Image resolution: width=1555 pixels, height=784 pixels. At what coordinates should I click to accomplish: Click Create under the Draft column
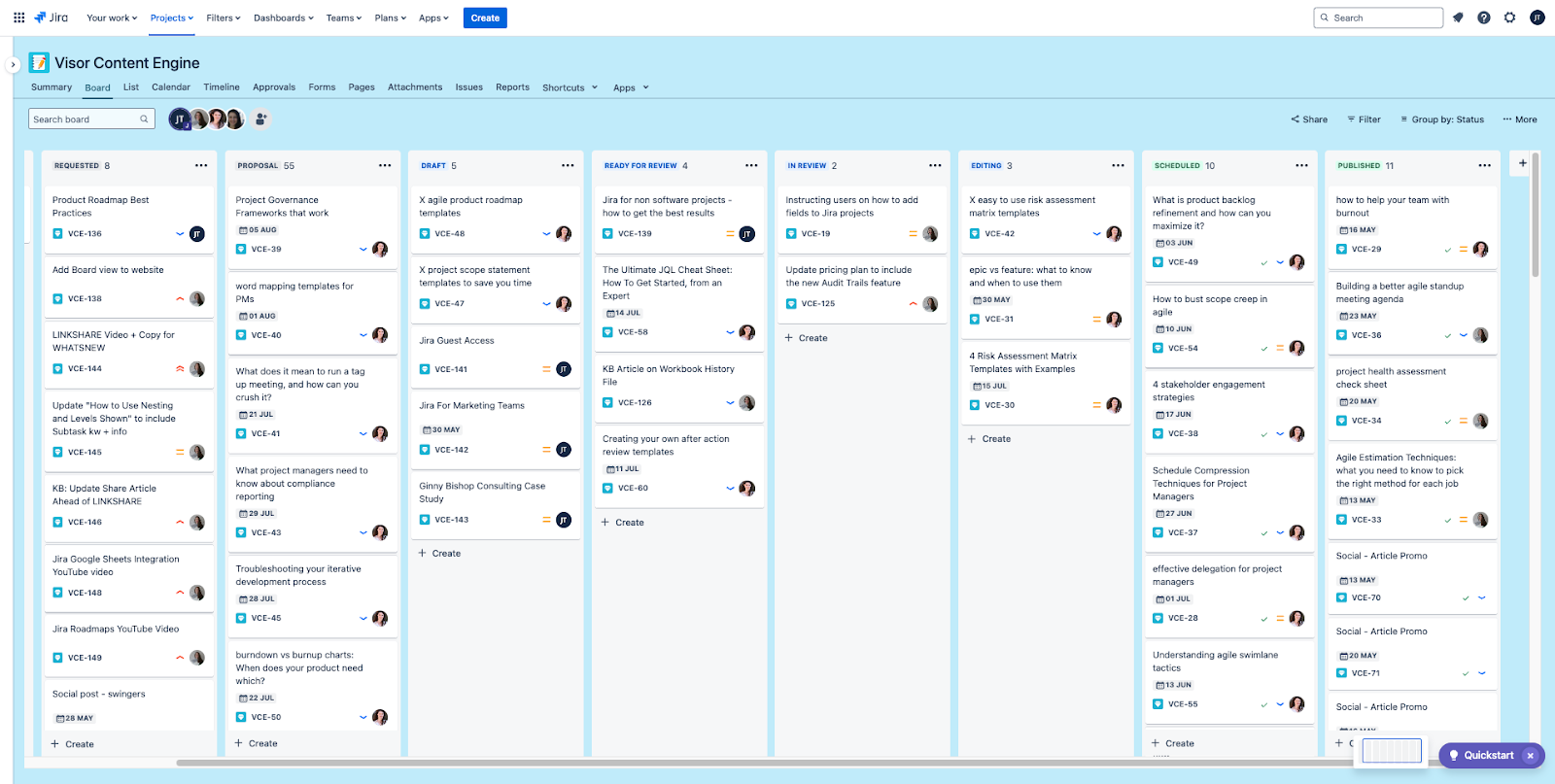[x=439, y=554]
